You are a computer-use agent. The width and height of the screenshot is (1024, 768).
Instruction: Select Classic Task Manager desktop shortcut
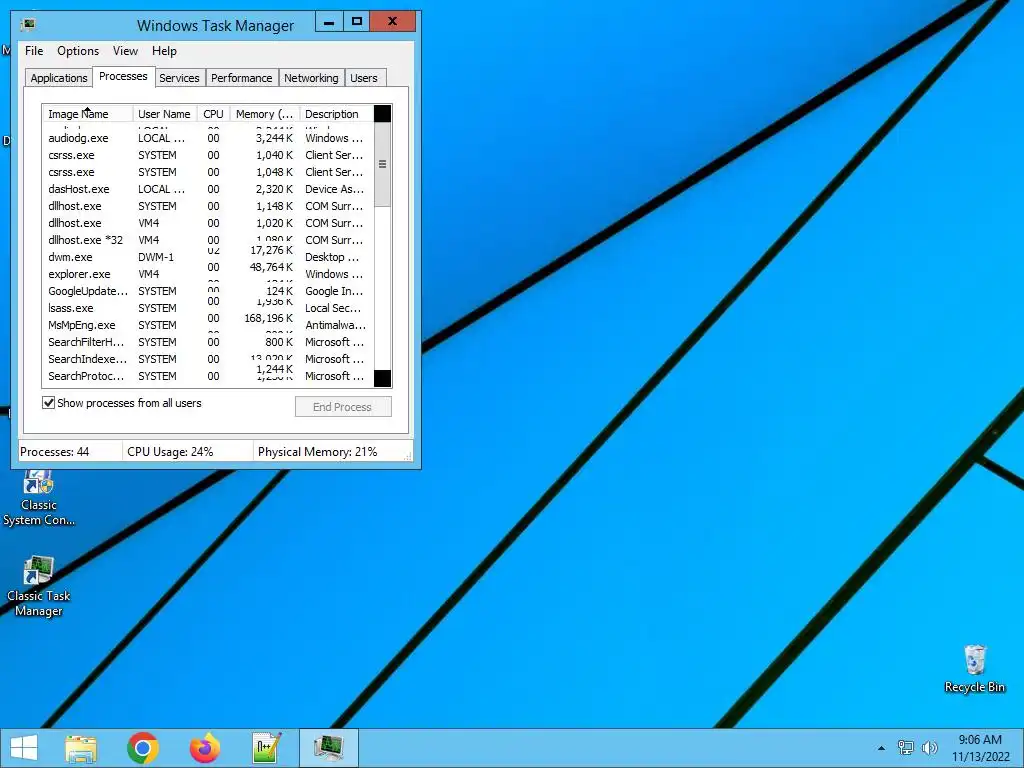[x=39, y=586]
